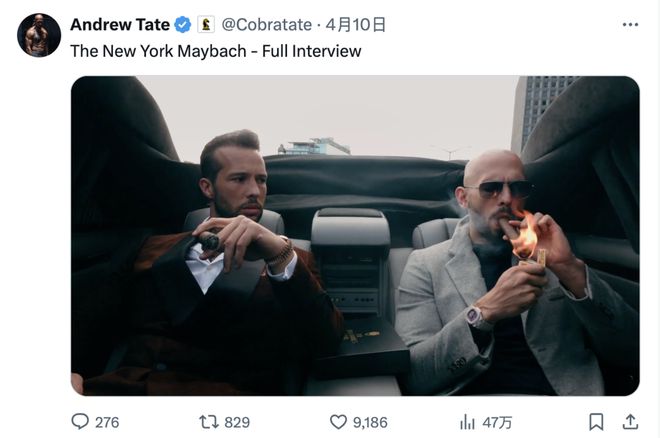Screen dimensions: 660x438
Task: Expand the three-dot more options menu
Action: [630, 25]
